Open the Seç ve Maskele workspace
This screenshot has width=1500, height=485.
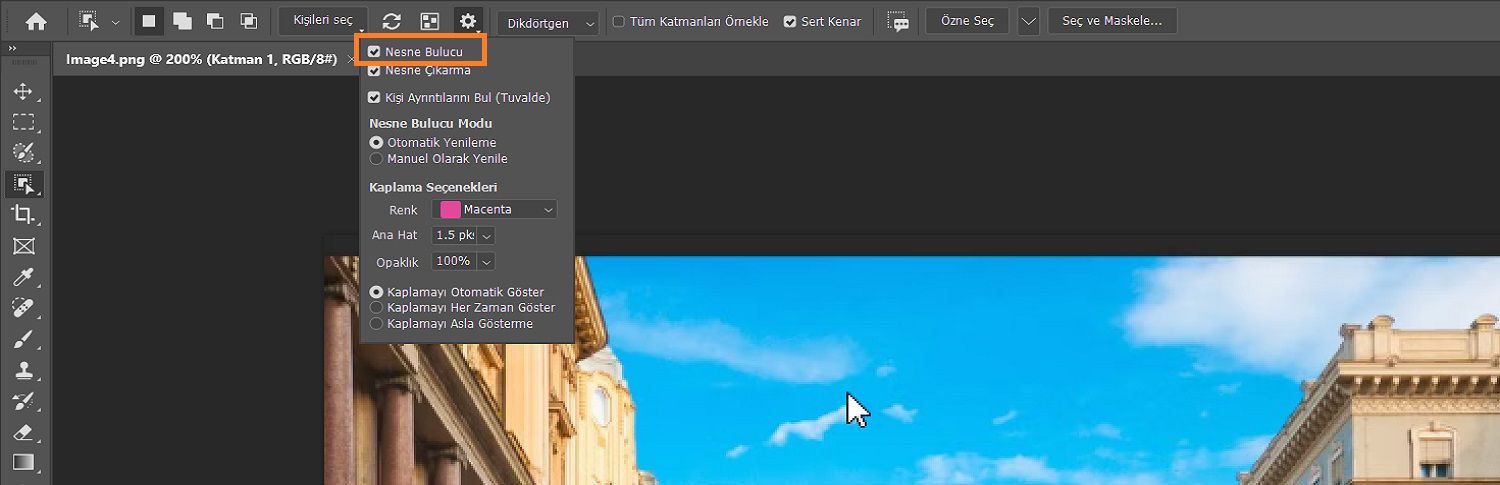click(1112, 21)
